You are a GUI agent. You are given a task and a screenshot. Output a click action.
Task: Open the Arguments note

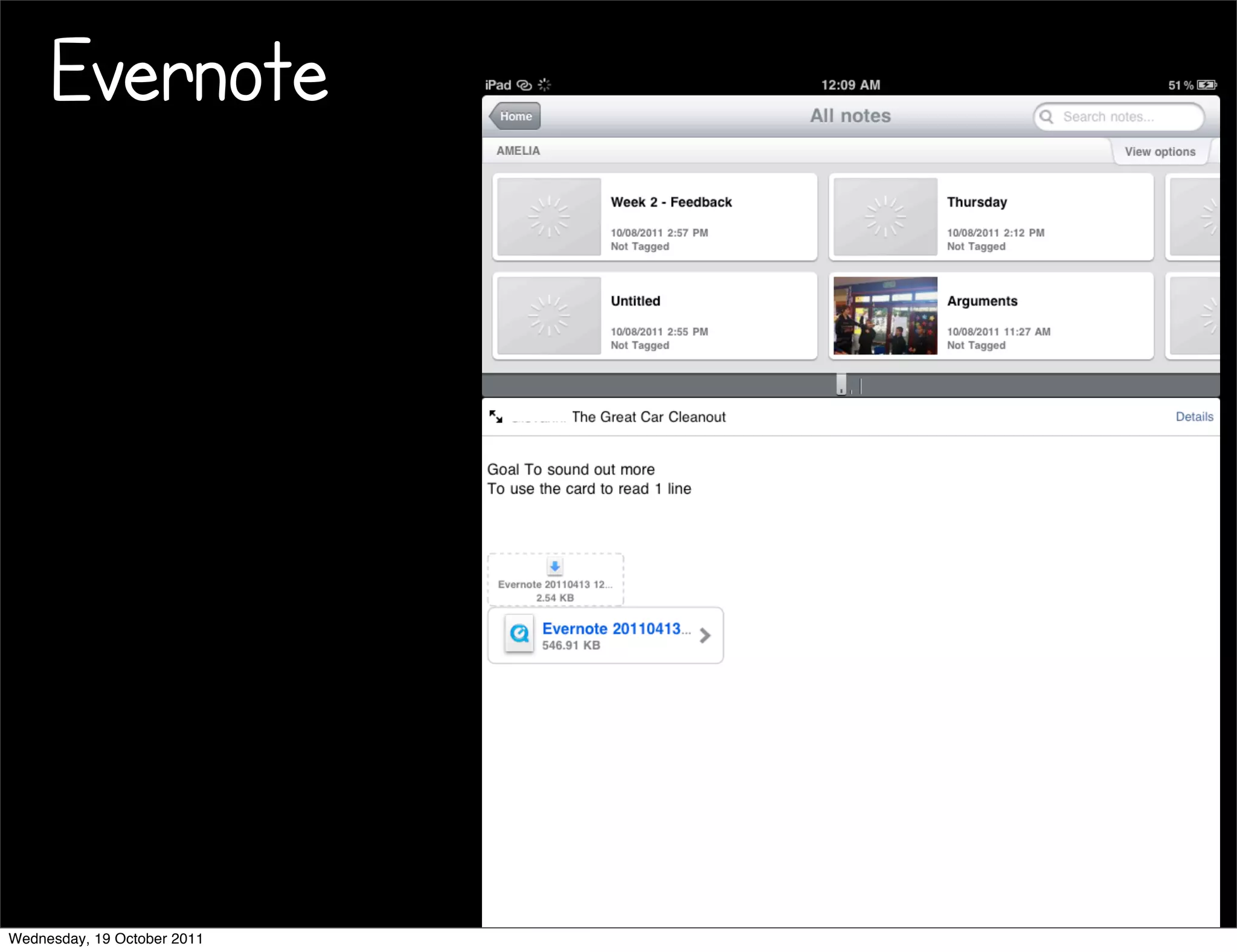[991, 316]
